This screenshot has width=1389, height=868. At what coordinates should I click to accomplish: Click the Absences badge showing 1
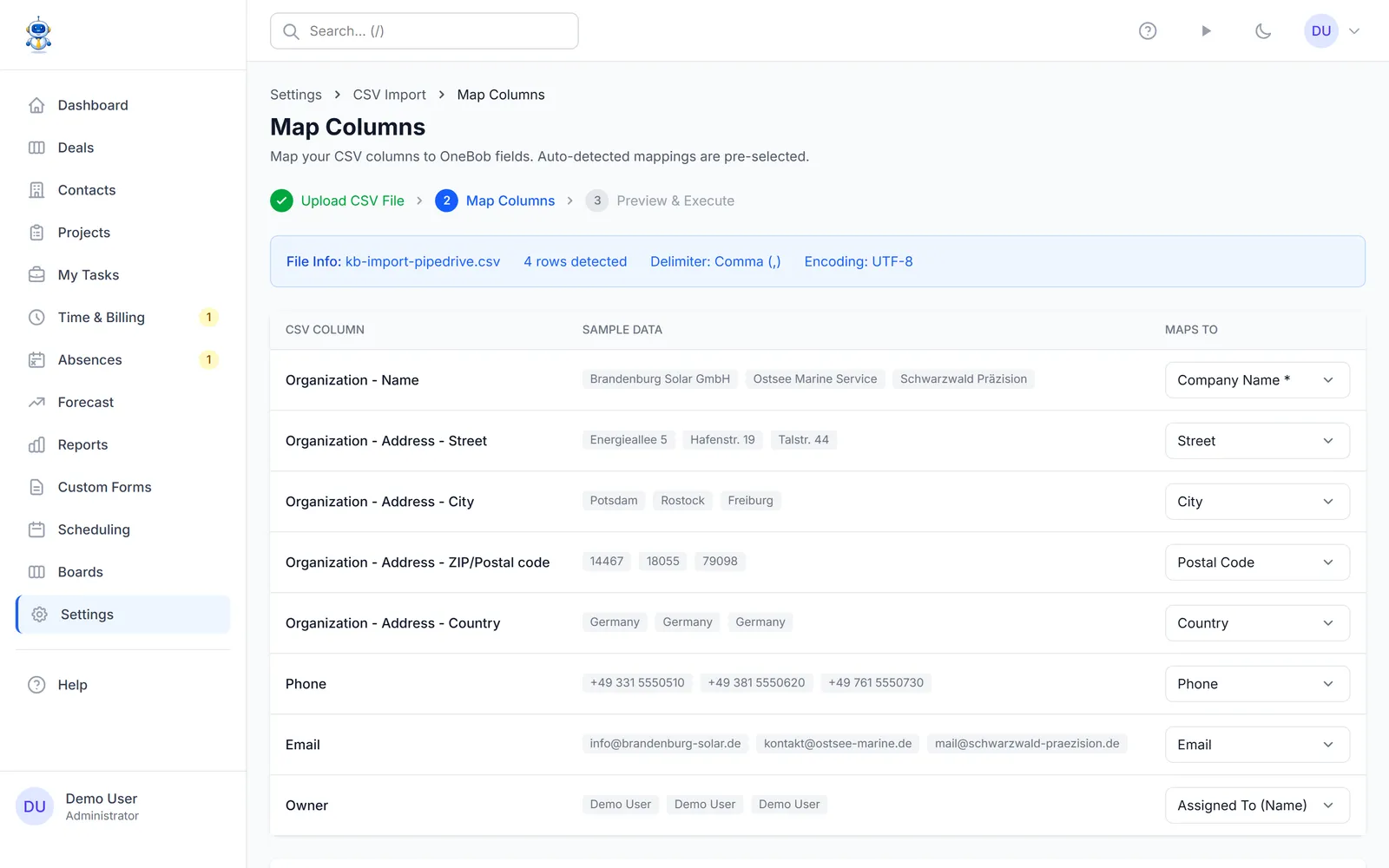click(x=208, y=360)
